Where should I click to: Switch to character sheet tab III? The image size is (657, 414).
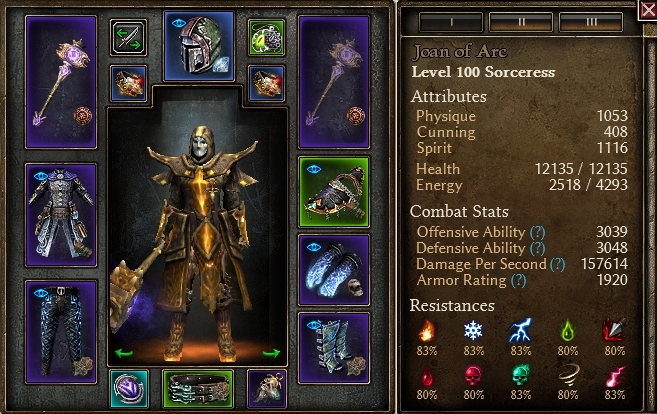pos(591,22)
